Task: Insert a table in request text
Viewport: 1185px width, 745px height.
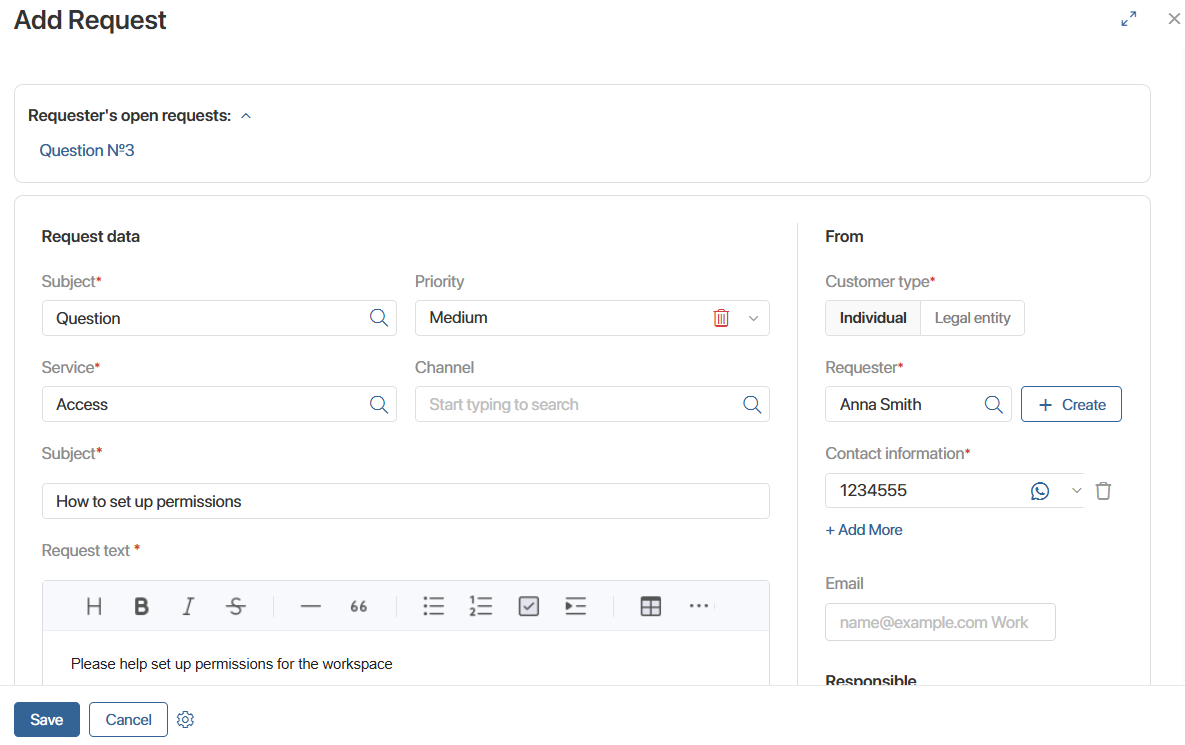Action: pos(651,606)
